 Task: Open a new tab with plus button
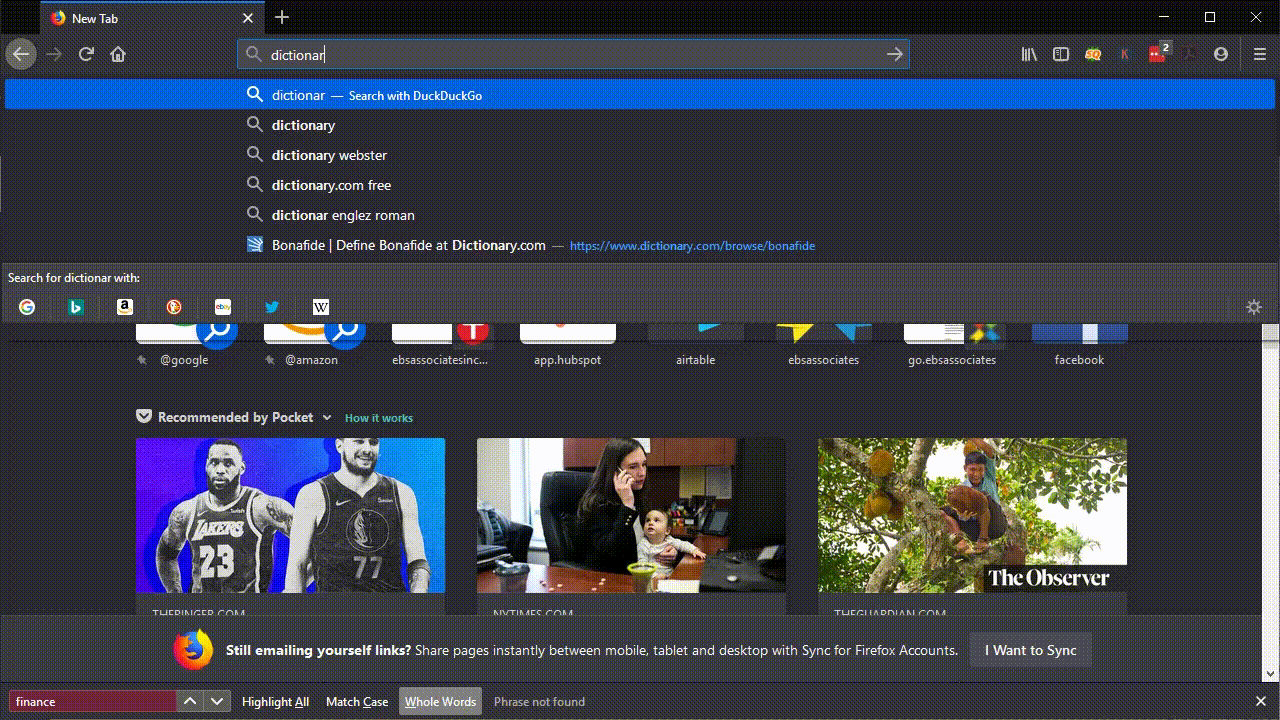282,17
